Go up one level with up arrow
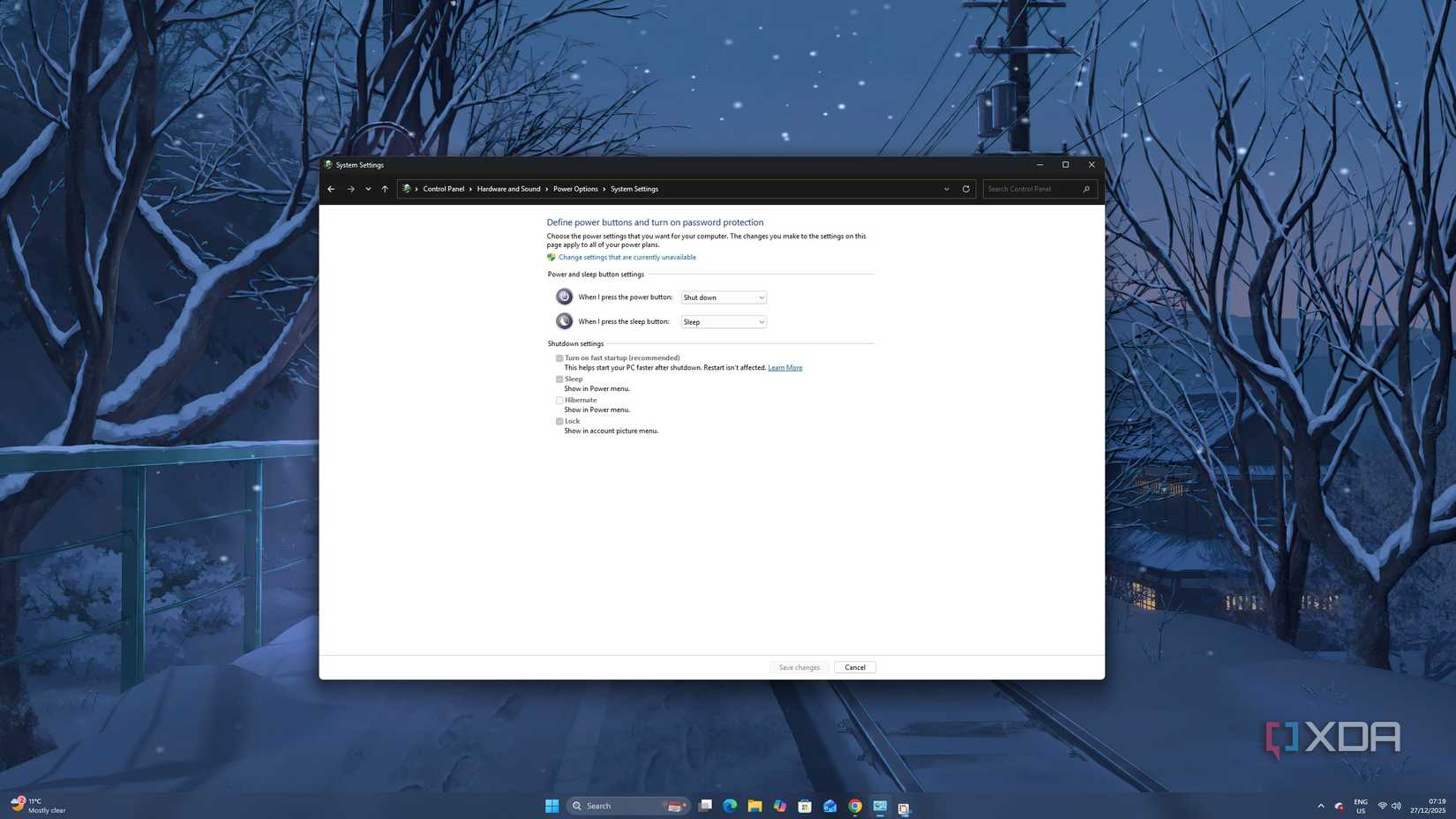The image size is (1456, 819). [x=385, y=189]
